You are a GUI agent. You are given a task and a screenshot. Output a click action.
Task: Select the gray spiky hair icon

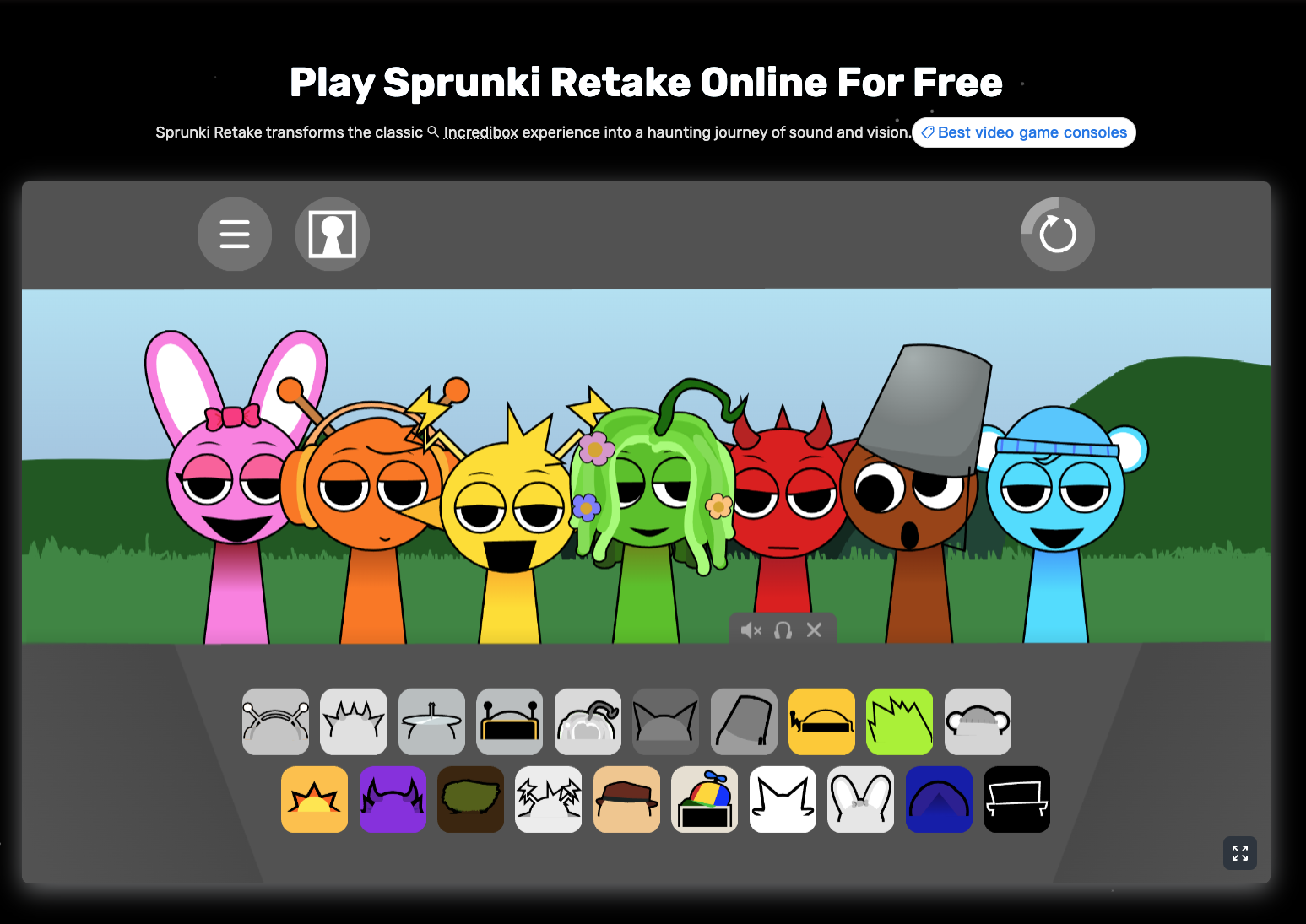(x=354, y=721)
